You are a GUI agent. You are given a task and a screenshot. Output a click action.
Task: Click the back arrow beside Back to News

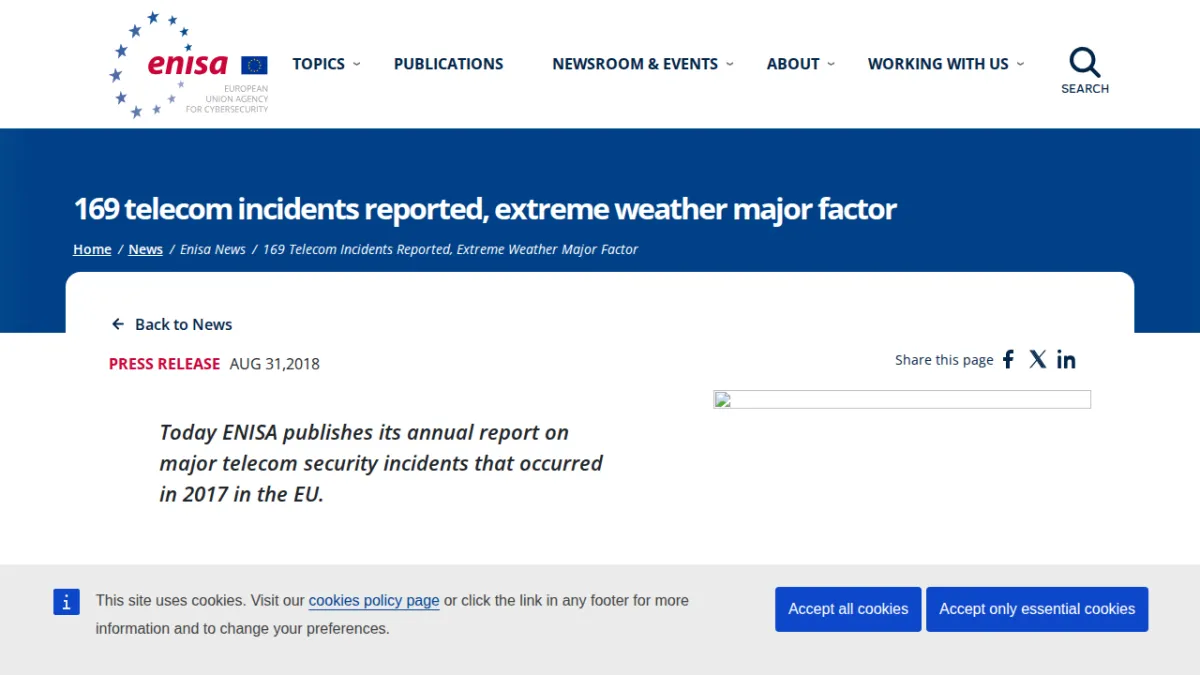(118, 325)
